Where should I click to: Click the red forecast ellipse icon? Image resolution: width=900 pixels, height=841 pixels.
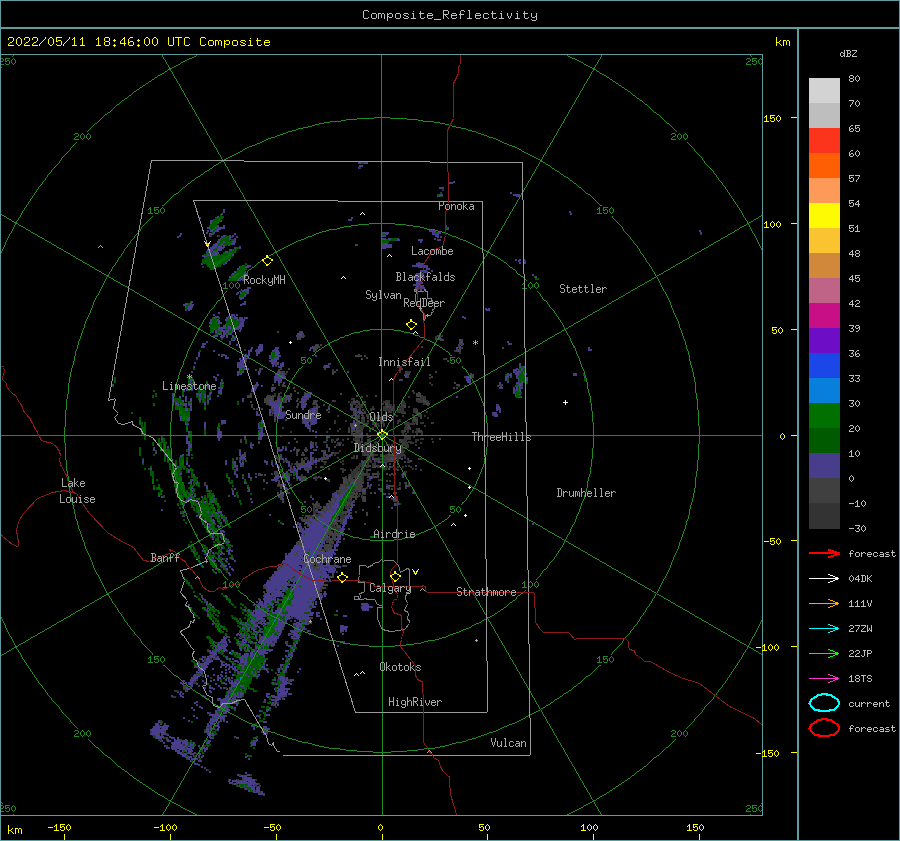[x=824, y=728]
